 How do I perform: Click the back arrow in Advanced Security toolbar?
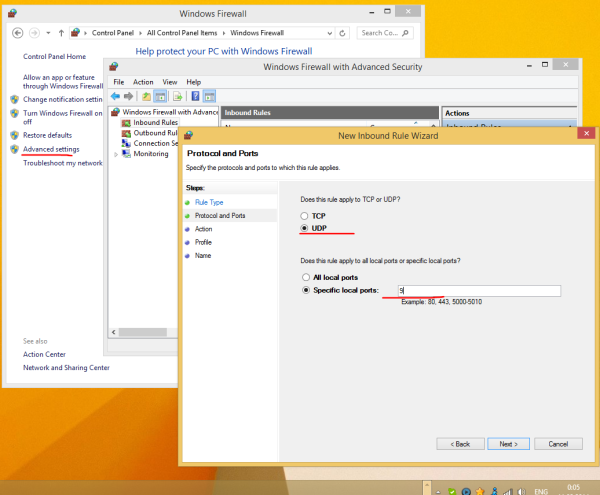pyautogui.click(x=116, y=96)
